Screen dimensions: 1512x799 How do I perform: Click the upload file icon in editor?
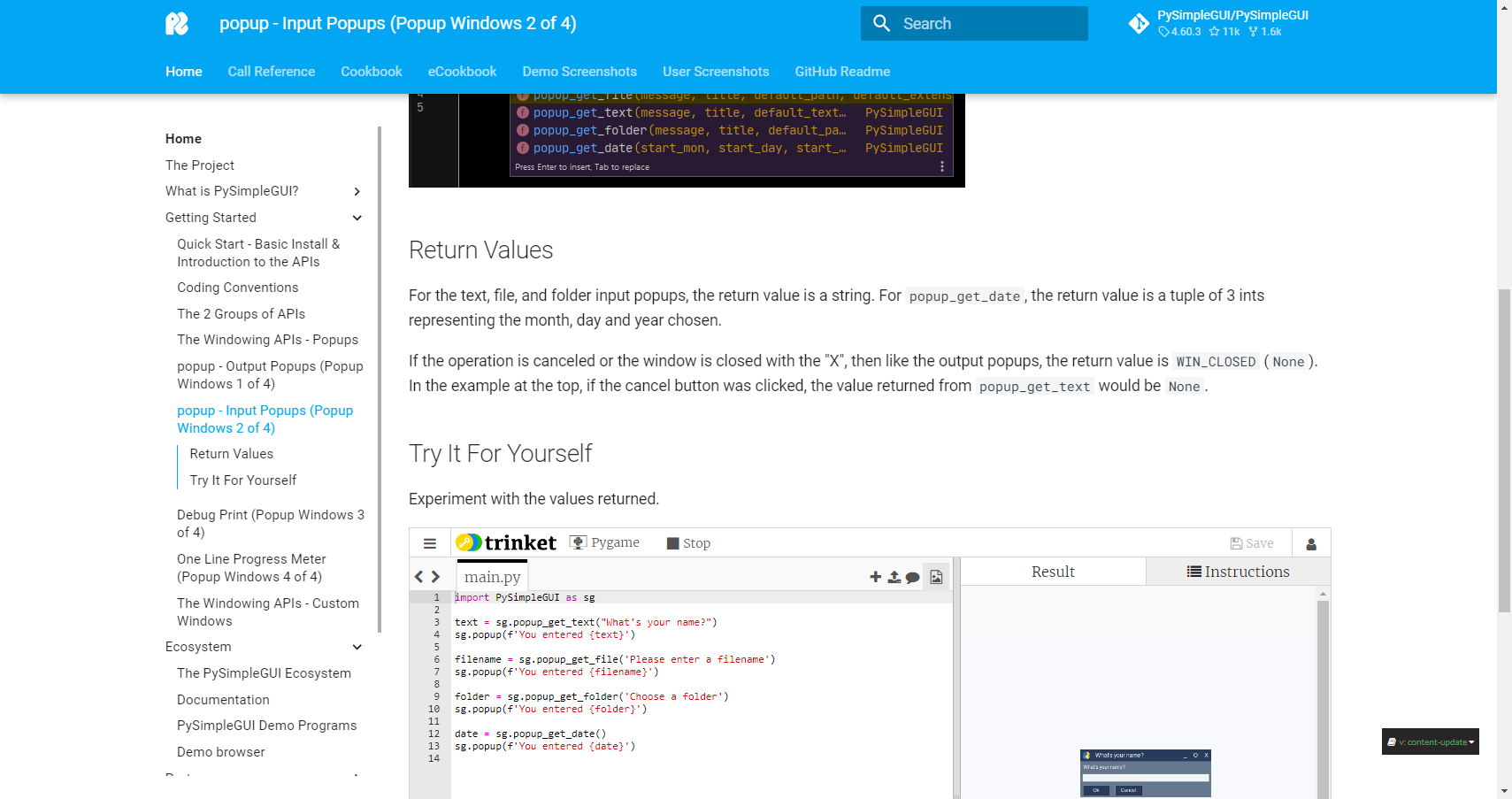pyautogui.click(x=894, y=577)
